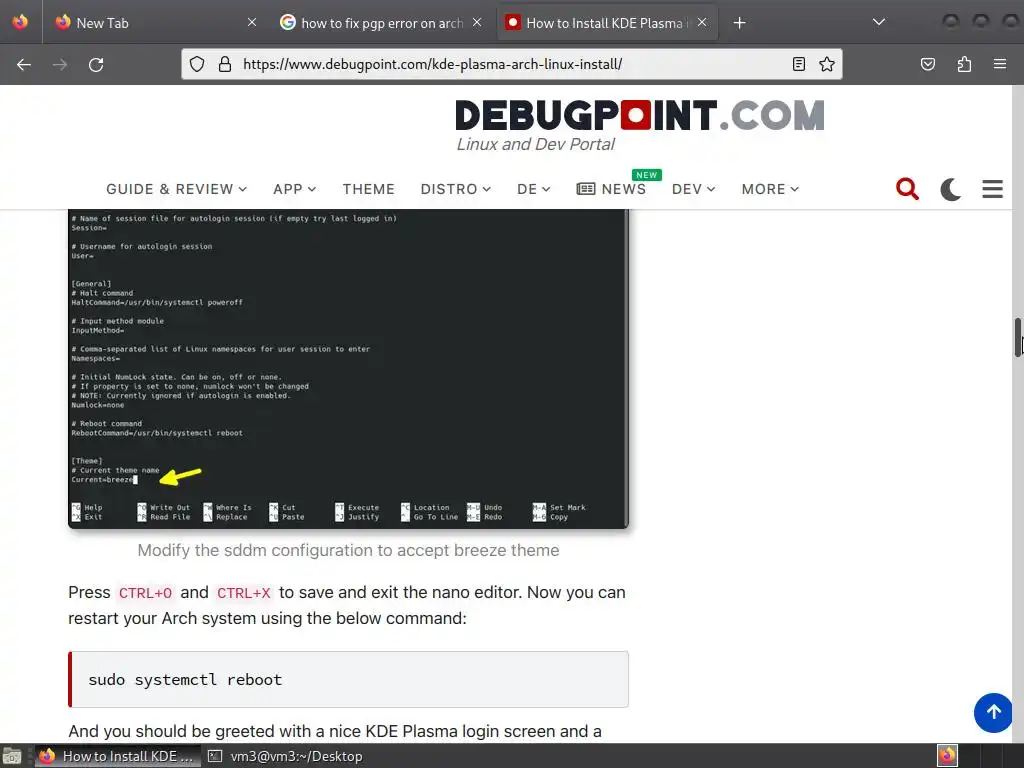Click the DEBUGPOINT.COM logo
1024x768 pixels.
(x=639, y=116)
